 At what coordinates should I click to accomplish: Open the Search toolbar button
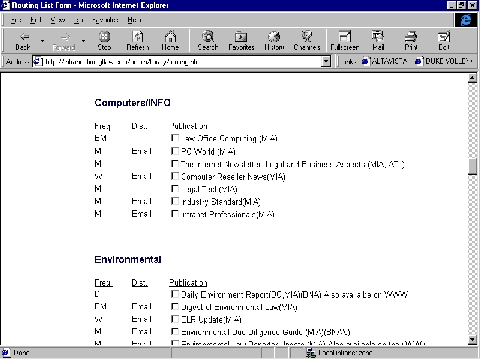pyautogui.click(x=208, y=41)
